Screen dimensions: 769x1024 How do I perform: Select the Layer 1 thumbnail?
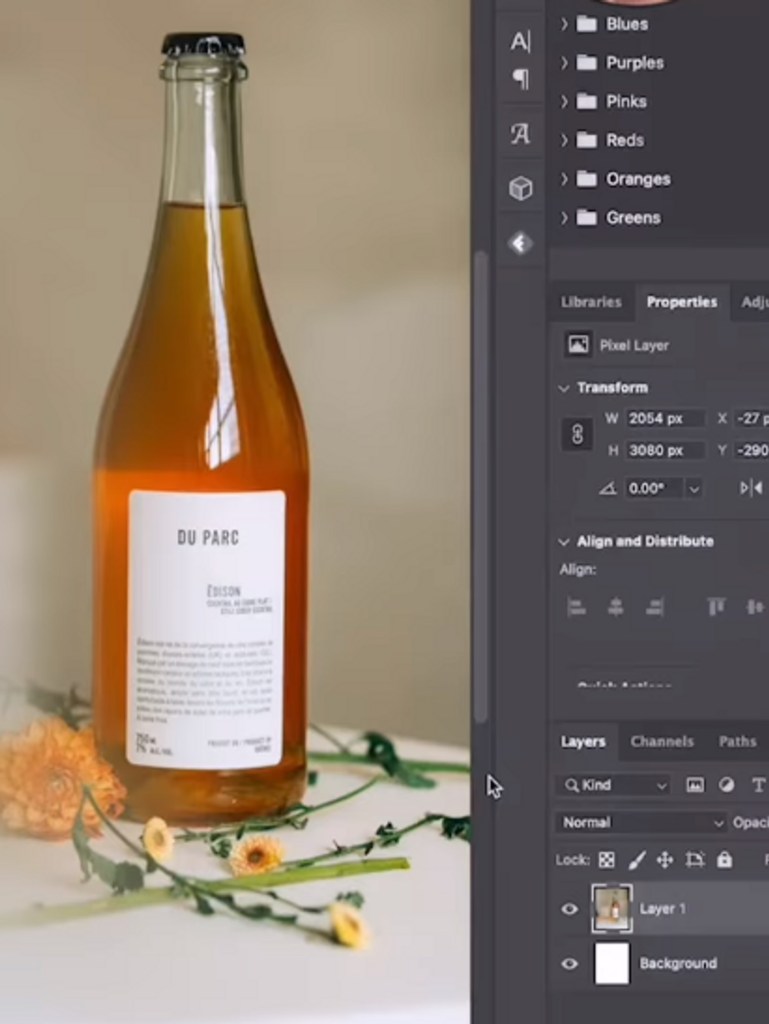tap(612, 908)
